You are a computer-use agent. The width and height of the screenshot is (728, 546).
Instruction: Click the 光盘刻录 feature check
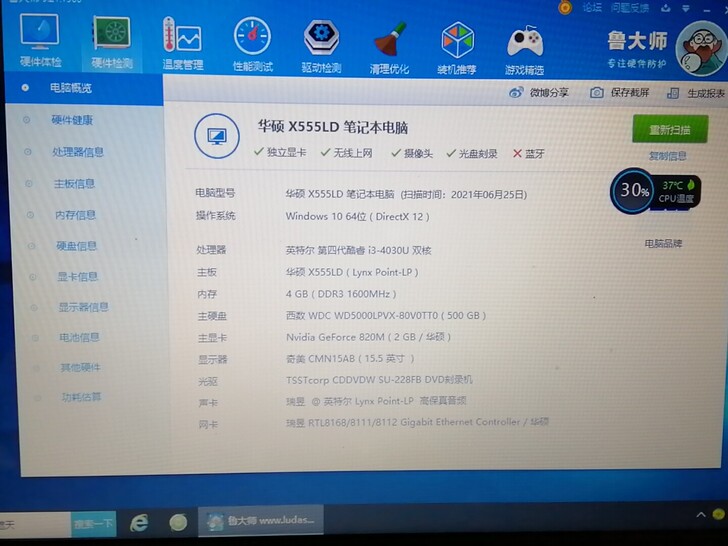tap(472, 154)
